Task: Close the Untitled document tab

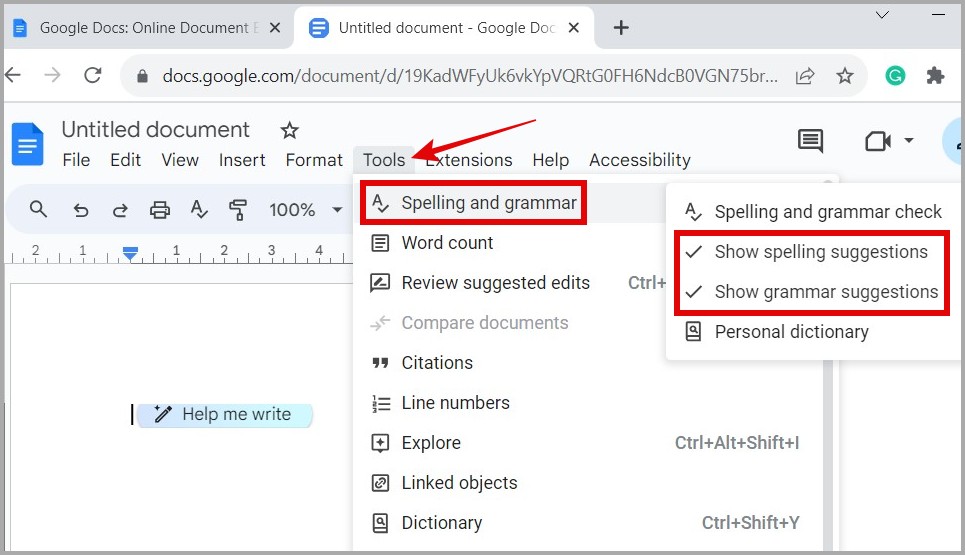Action: pos(574,28)
